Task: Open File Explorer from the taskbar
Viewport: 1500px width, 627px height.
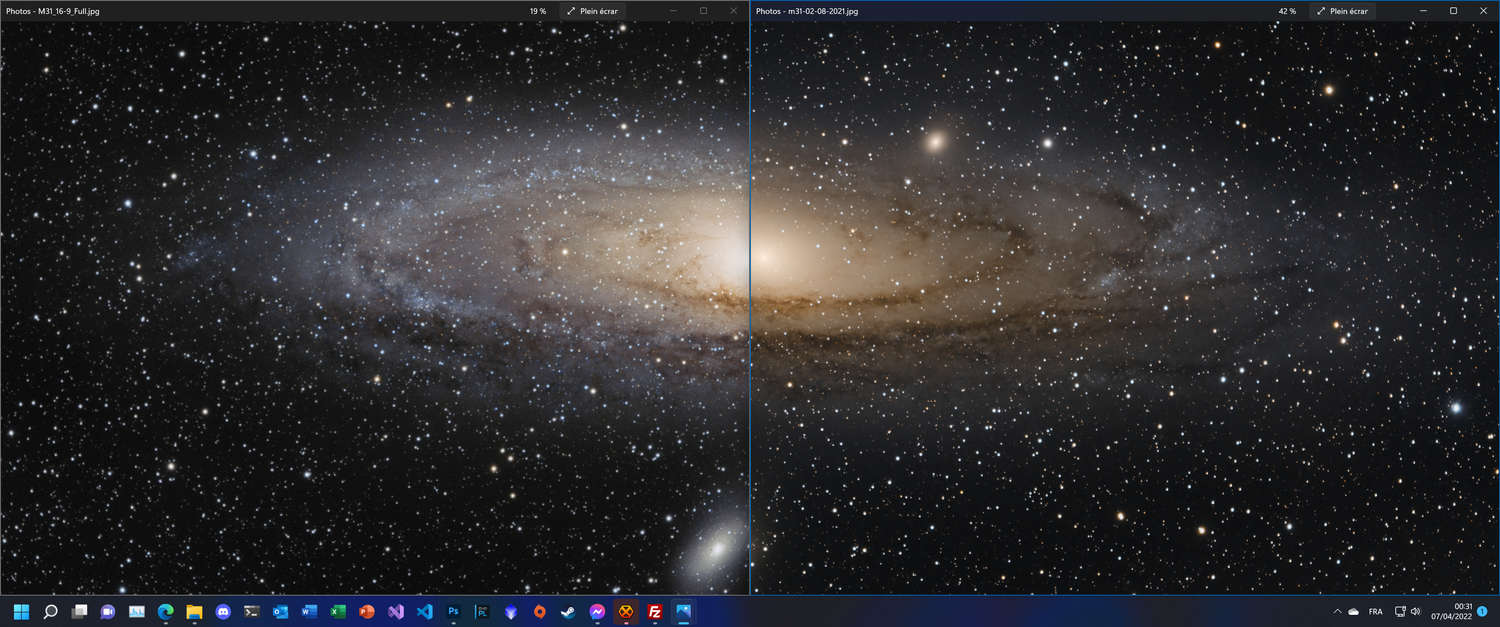Action: pyautogui.click(x=194, y=611)
